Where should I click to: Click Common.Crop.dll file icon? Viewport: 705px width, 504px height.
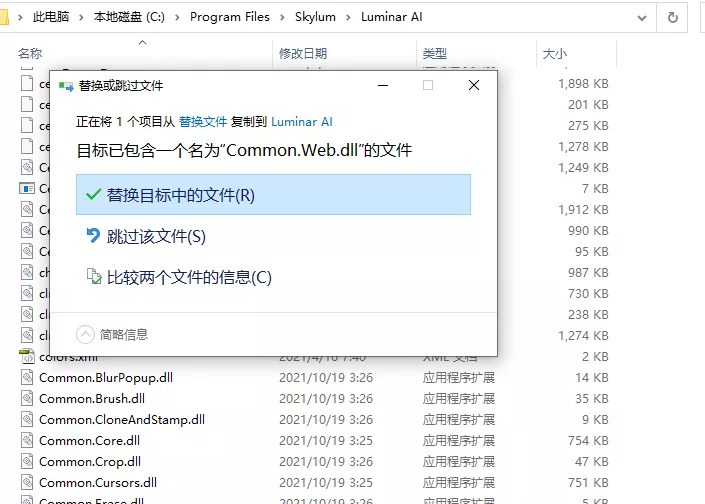27,461
